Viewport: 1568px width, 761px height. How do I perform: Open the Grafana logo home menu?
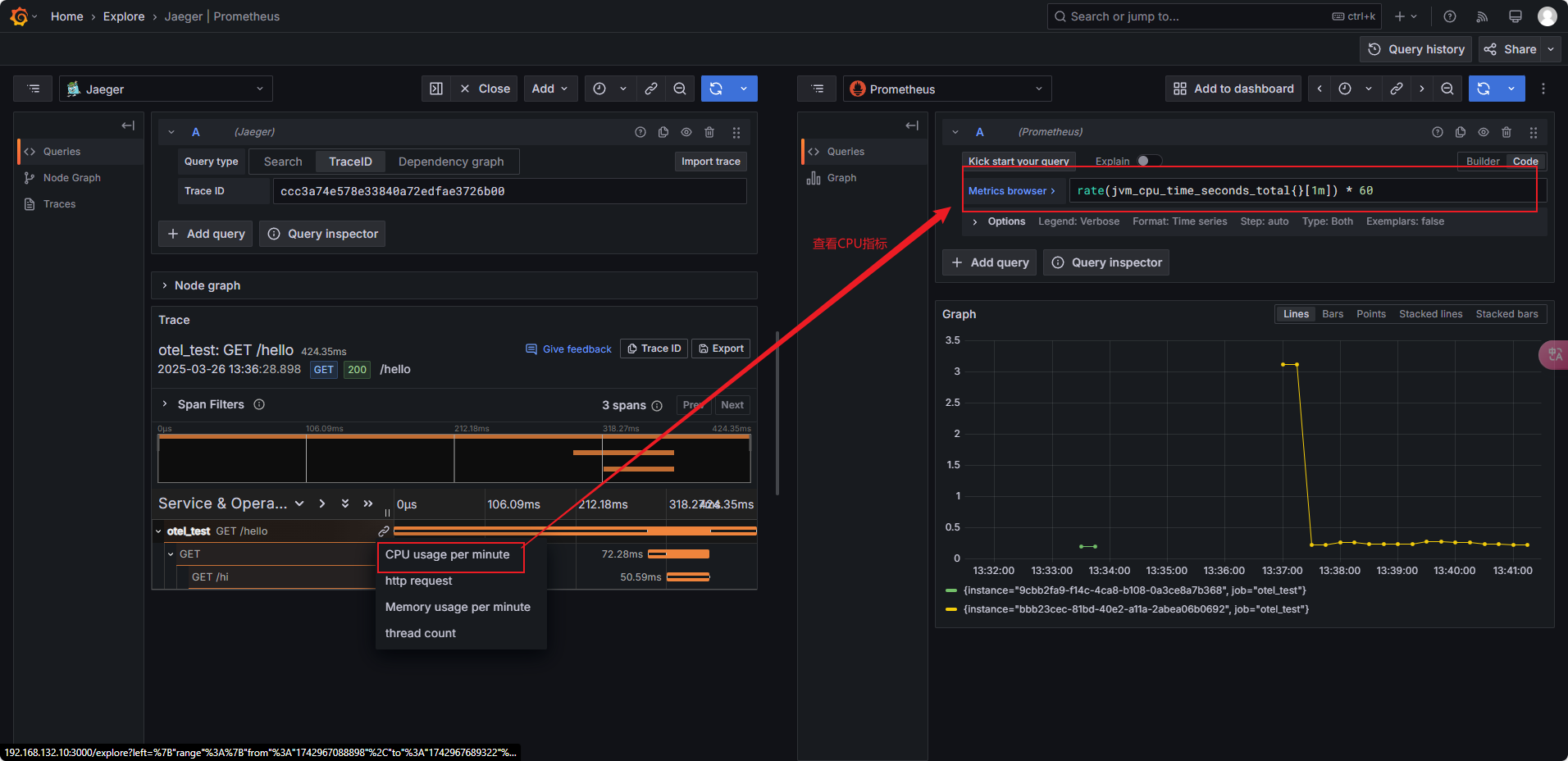pyautogui.click(x=20, y=16)
